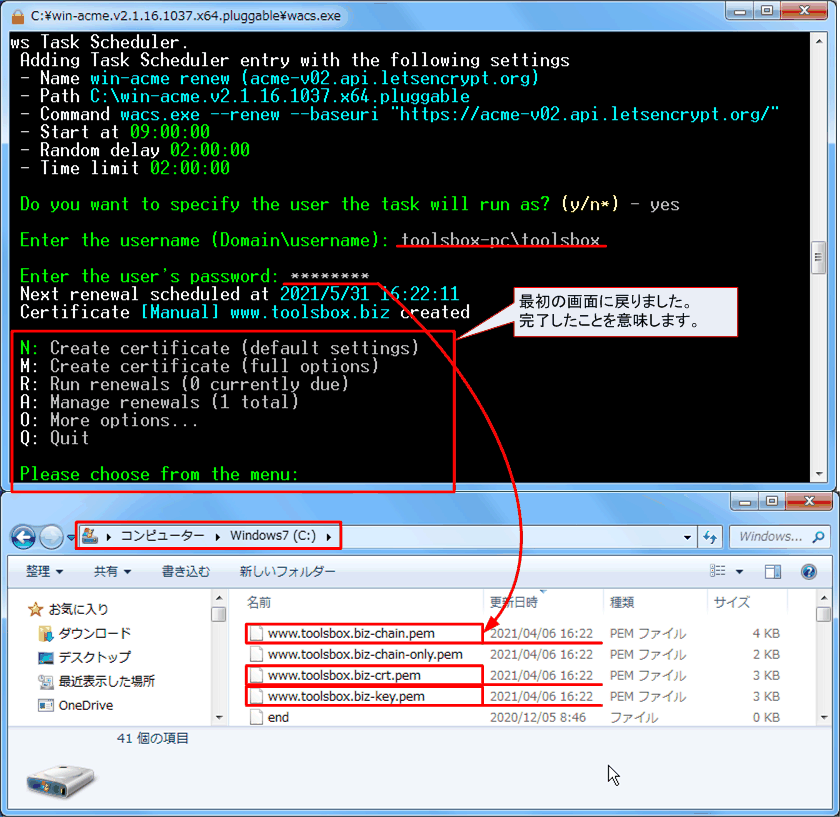Select the file www.toolsbox.biz-chain.pem

click(351, 634)
